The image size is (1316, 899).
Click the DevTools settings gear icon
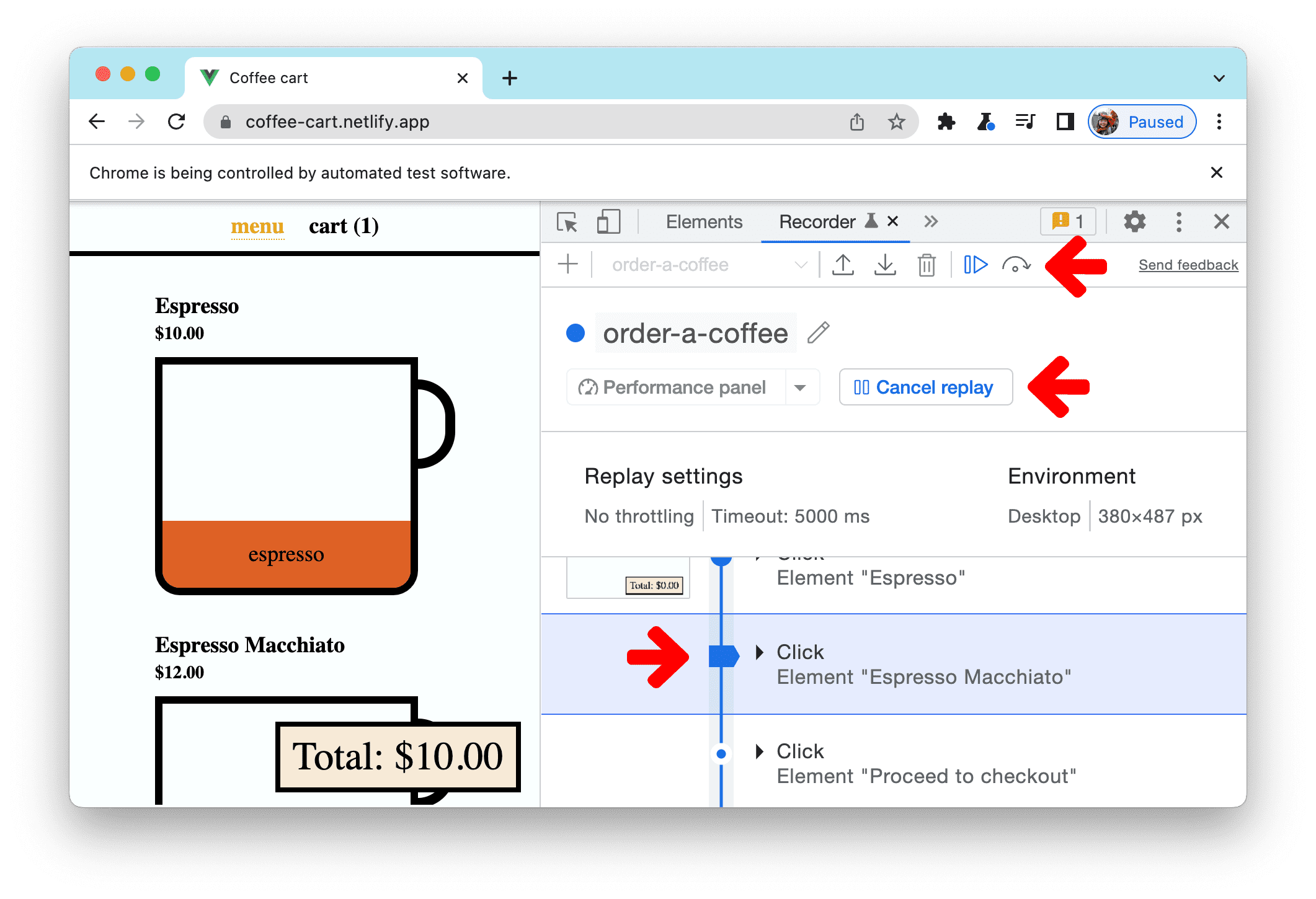click(x=1135, y=222)
